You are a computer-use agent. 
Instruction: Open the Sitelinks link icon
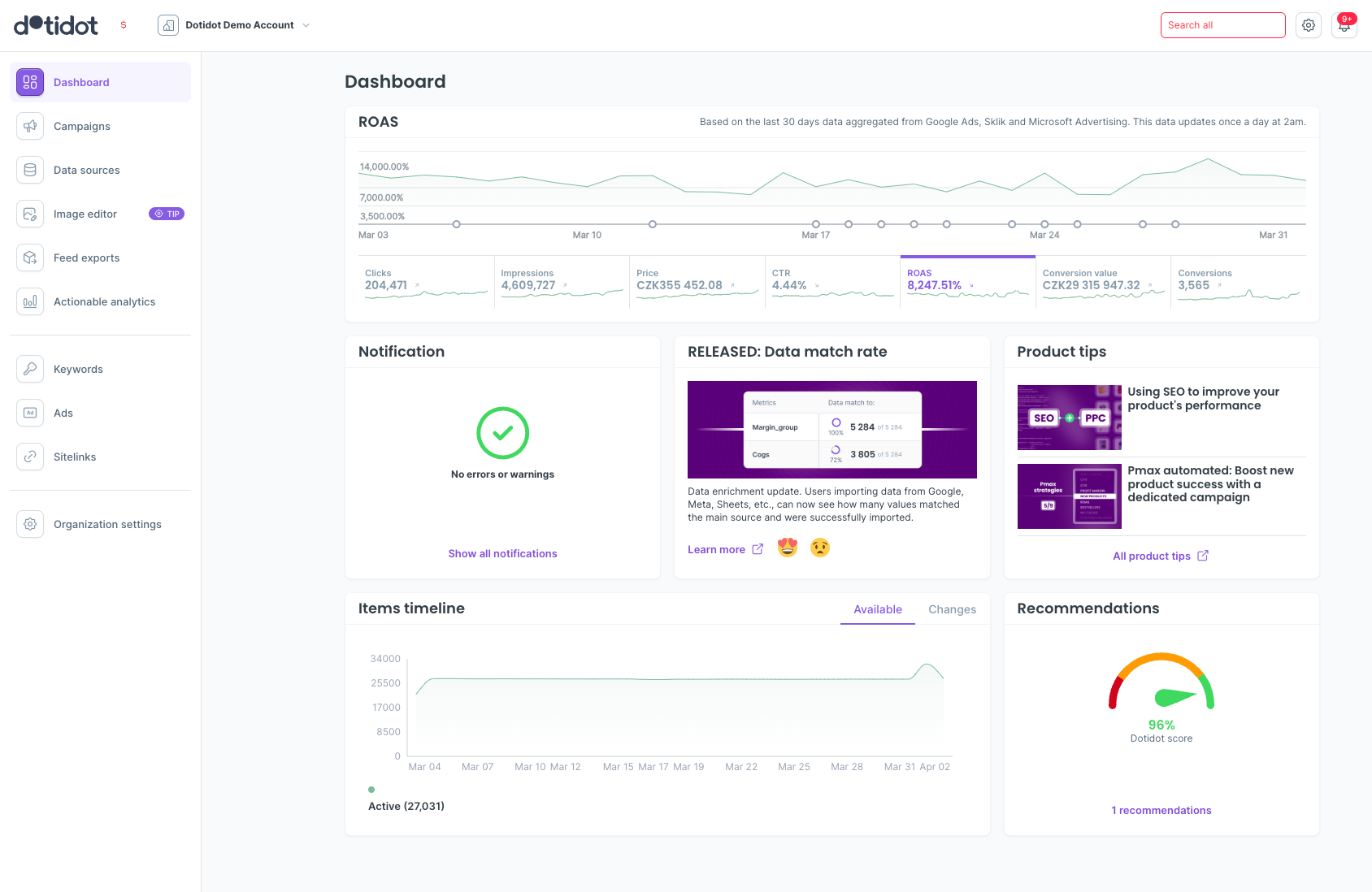coord(30,457)
